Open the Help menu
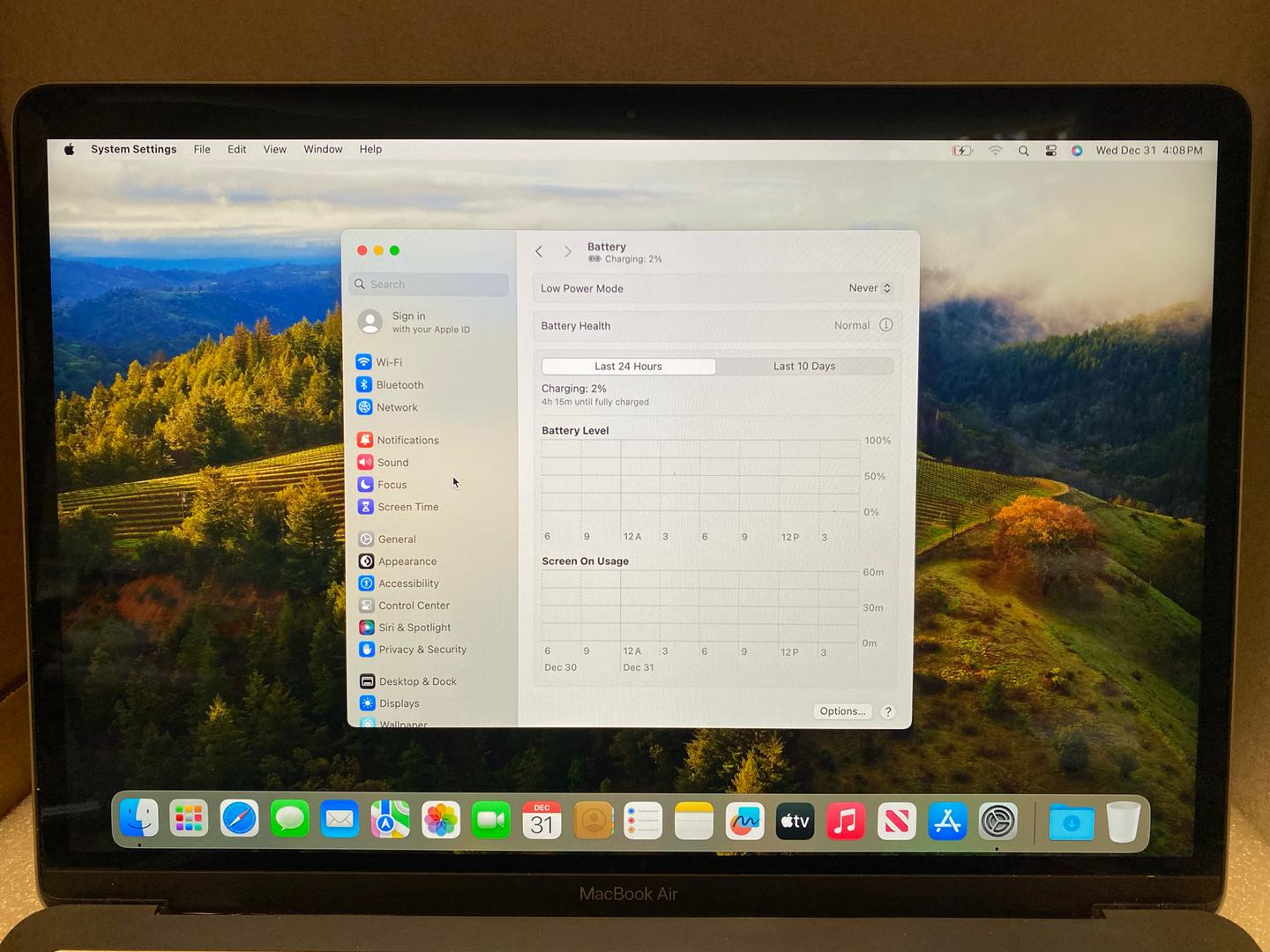 370,149
